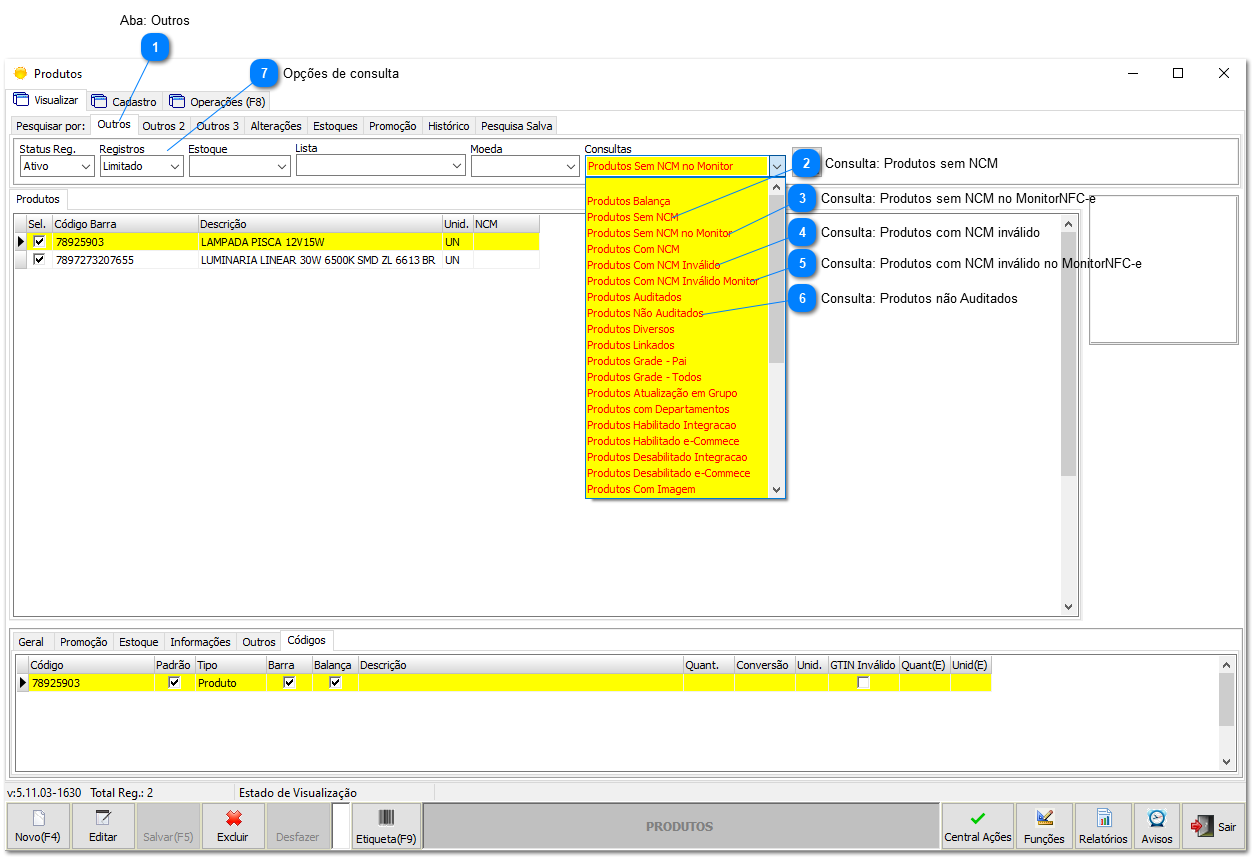Click the Editar pencil icon button

pyautogui.click(x=103, y=819)
